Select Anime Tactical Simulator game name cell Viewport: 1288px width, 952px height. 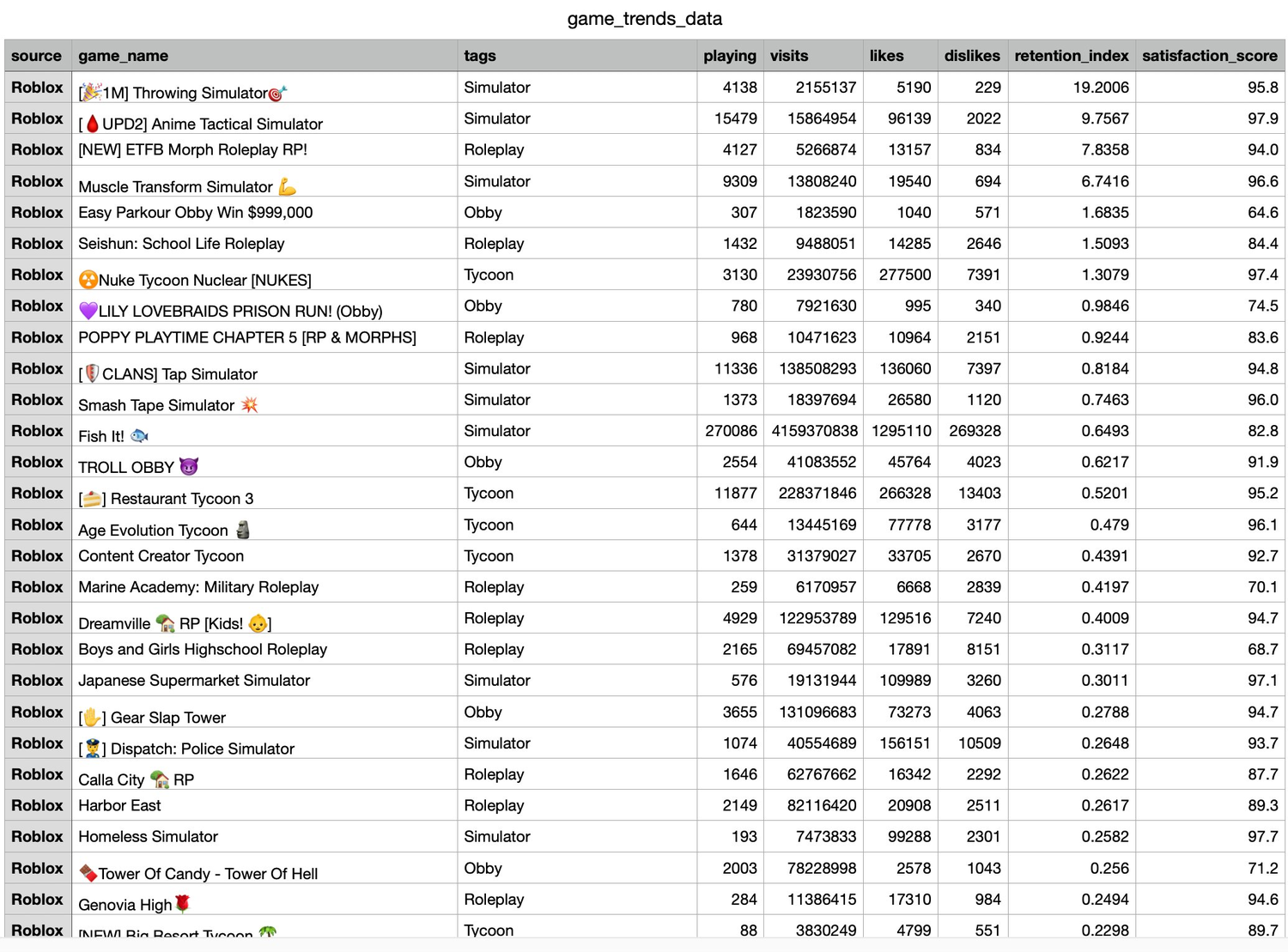[x=264, y=118]
